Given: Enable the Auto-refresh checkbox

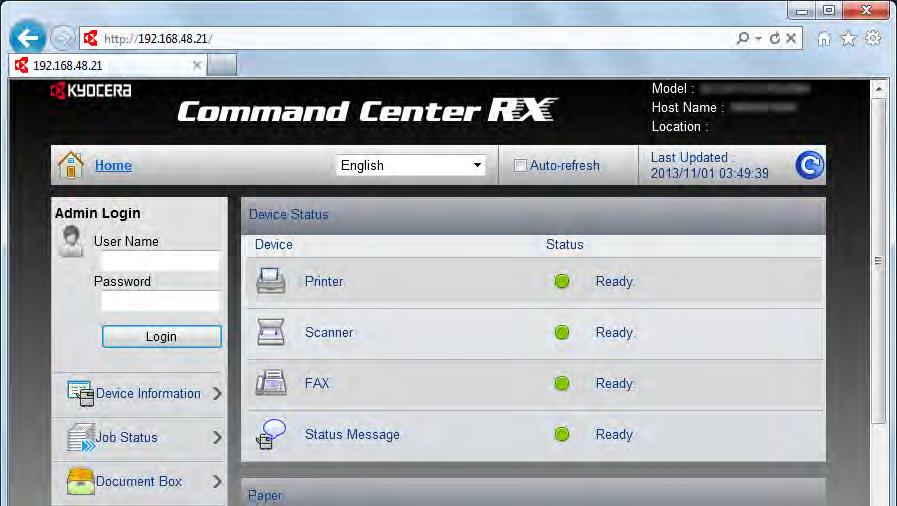Looking at the screenshot, I should tap(520, 166).
